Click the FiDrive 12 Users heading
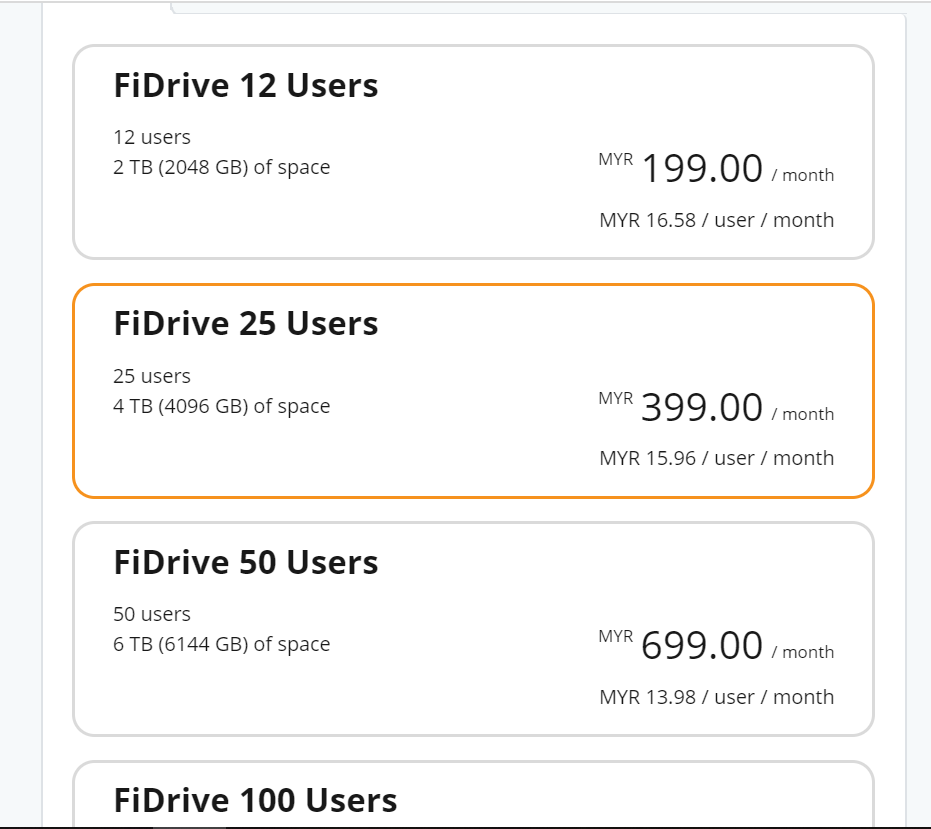 246,86
